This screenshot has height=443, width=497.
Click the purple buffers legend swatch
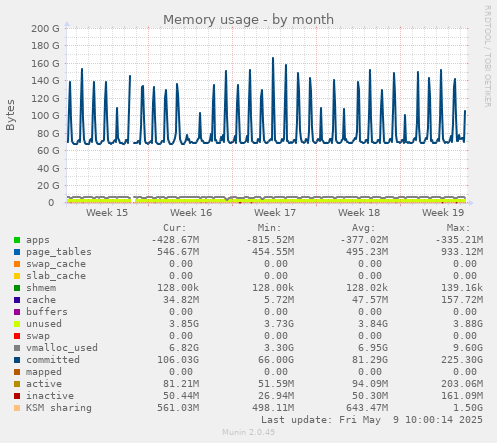tap(17, 312)
